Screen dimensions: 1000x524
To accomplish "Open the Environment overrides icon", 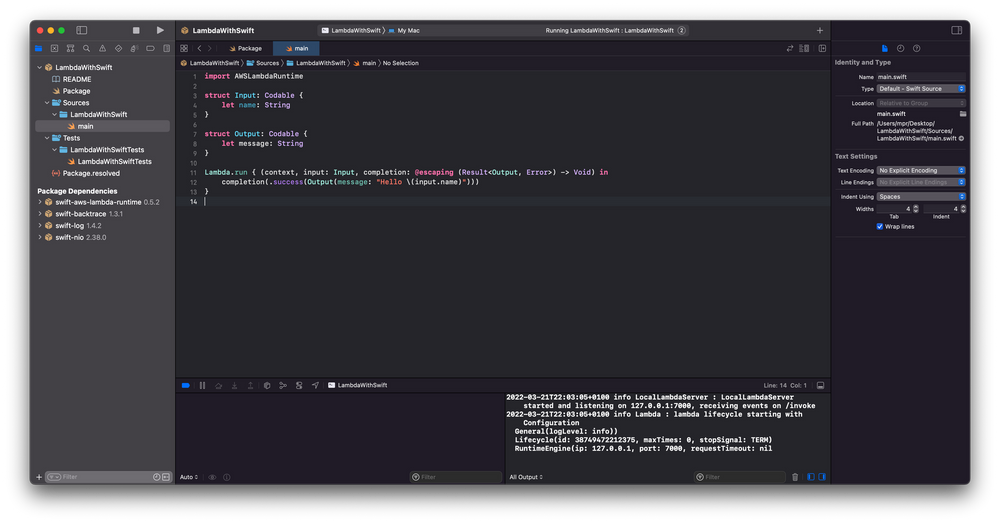I will (298, 385).
